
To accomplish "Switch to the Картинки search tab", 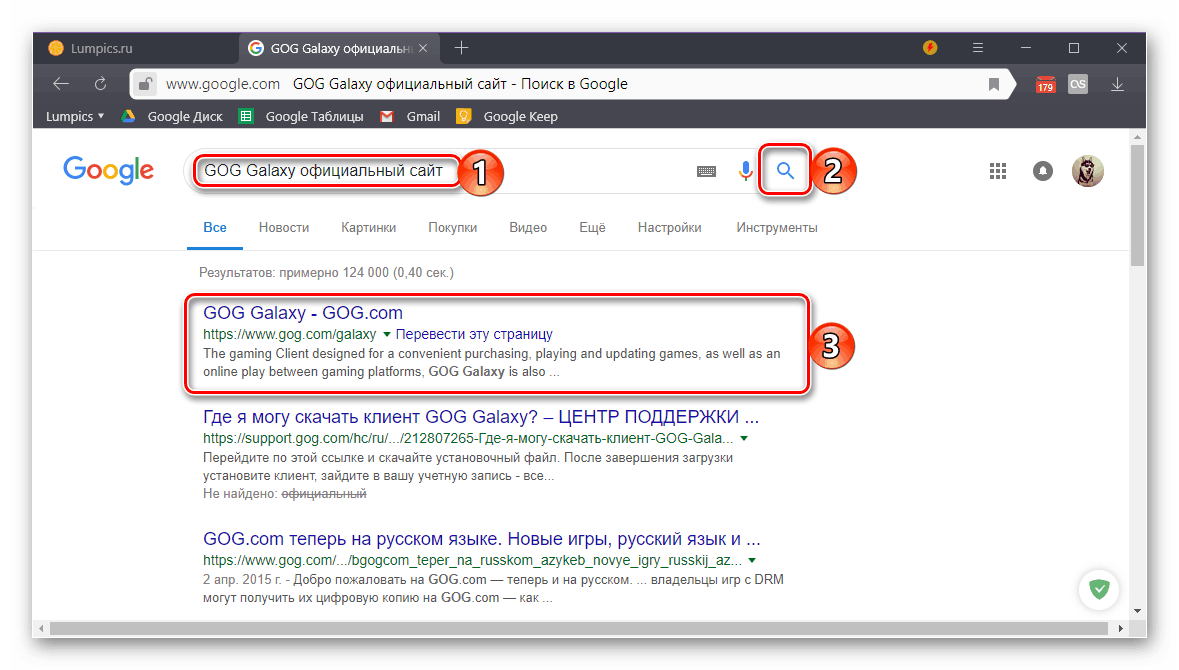I will pos(368,227).
